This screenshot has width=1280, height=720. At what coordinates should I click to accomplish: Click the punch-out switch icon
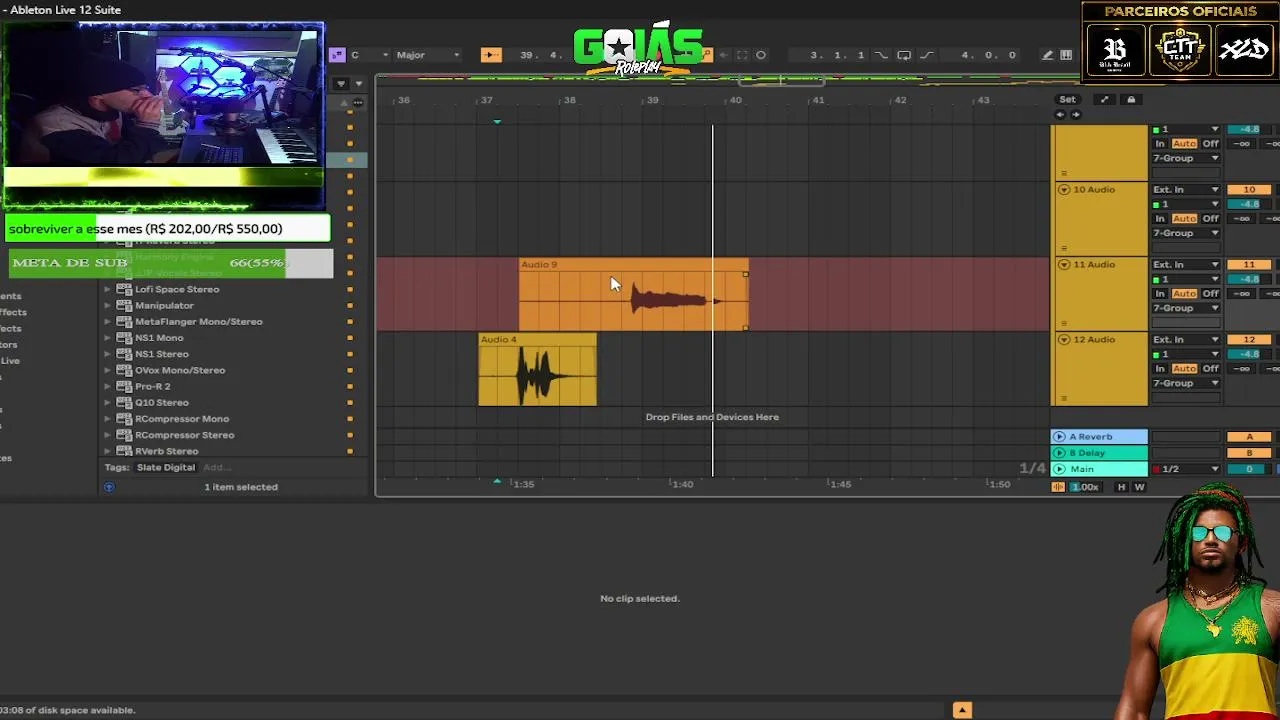click(x=926, y=55)
